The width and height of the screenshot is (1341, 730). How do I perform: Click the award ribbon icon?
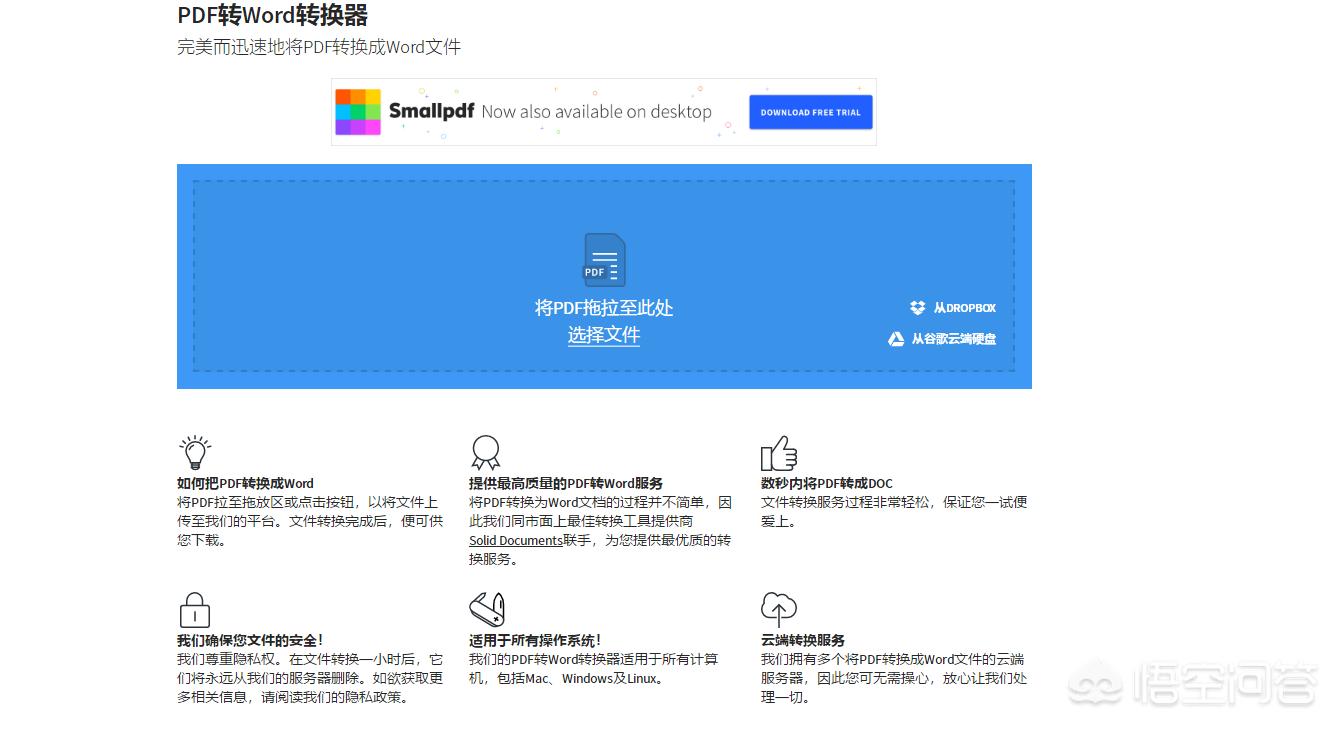click(x=486, y=453)
